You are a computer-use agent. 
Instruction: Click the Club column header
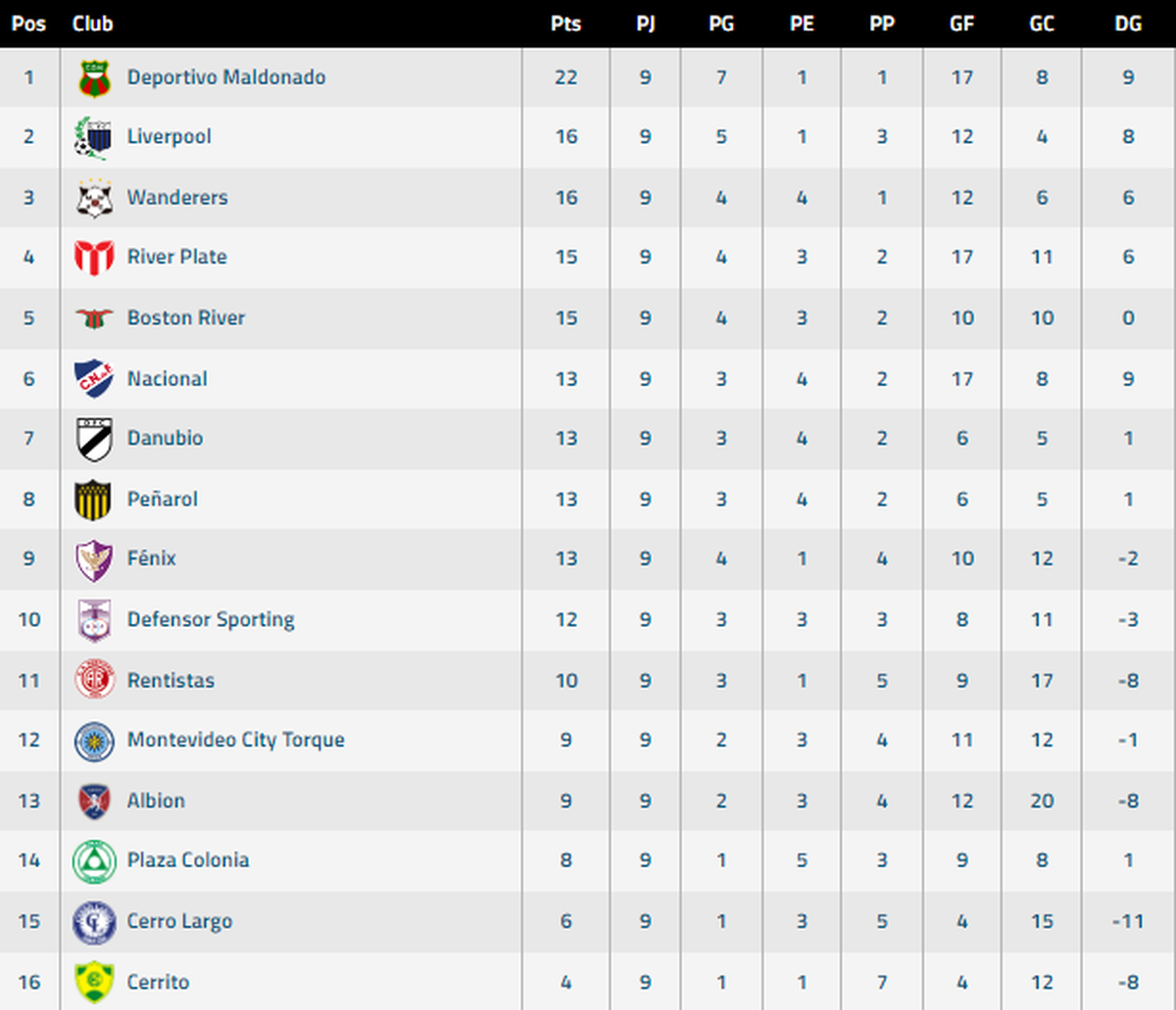92,24
